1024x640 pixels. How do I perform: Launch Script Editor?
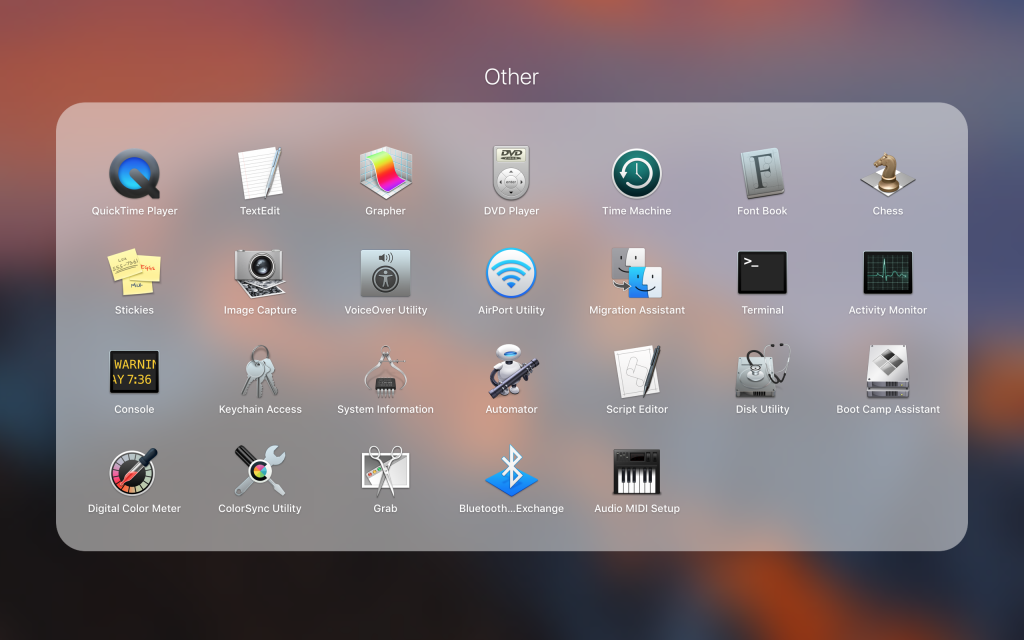pyautogui.click(x=637, y=372)
